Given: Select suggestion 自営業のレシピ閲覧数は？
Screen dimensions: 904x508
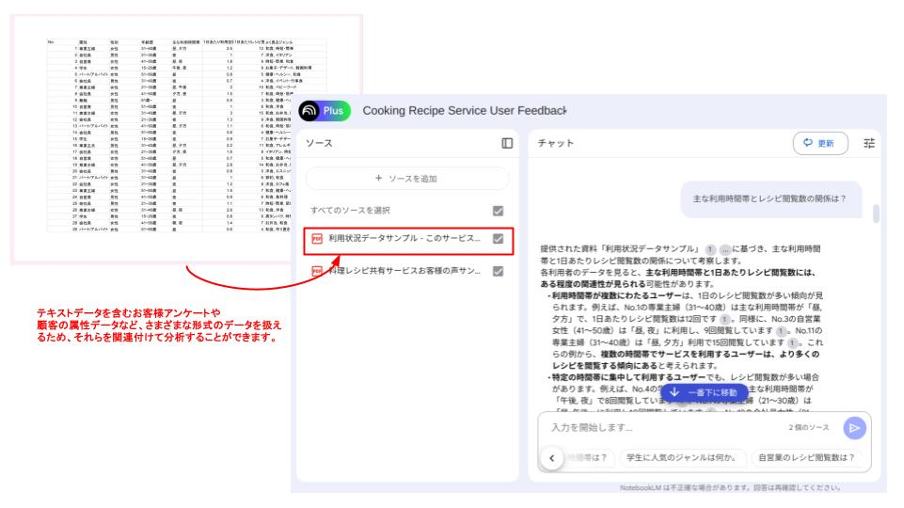Looking at the screenshot, I should coord(806,458).
